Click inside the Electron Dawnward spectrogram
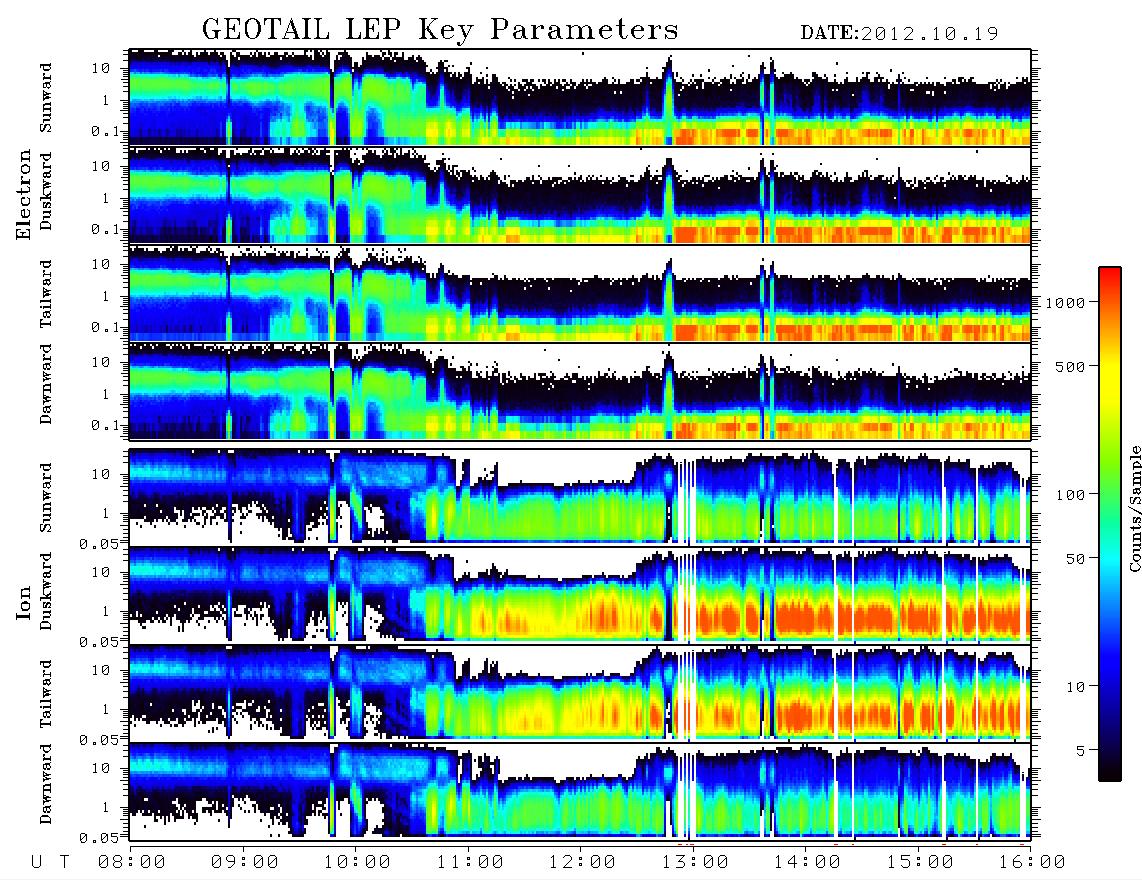Viewport: 1142px width, 880px height. (580, 391)
